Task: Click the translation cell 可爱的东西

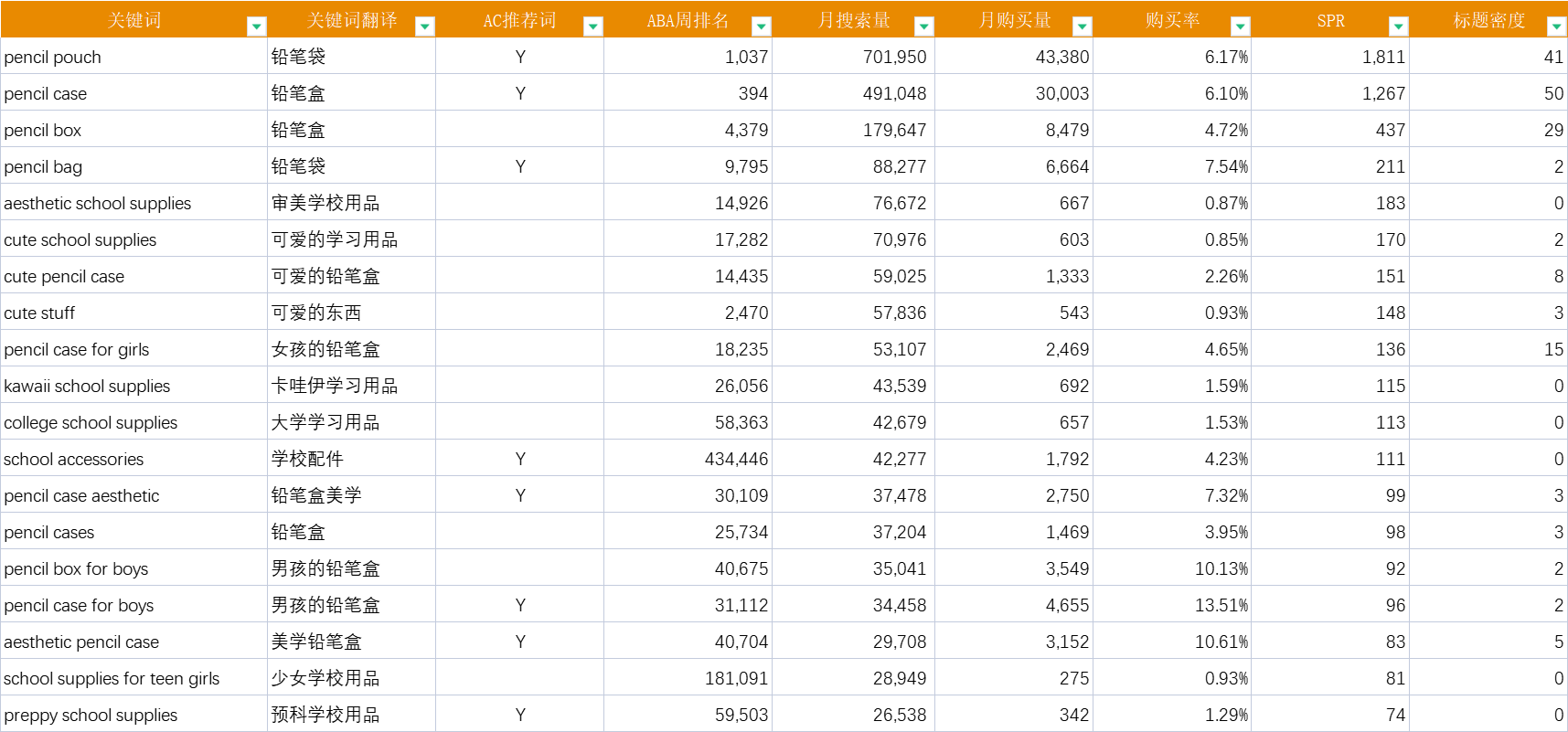Action: pos(351,313)
